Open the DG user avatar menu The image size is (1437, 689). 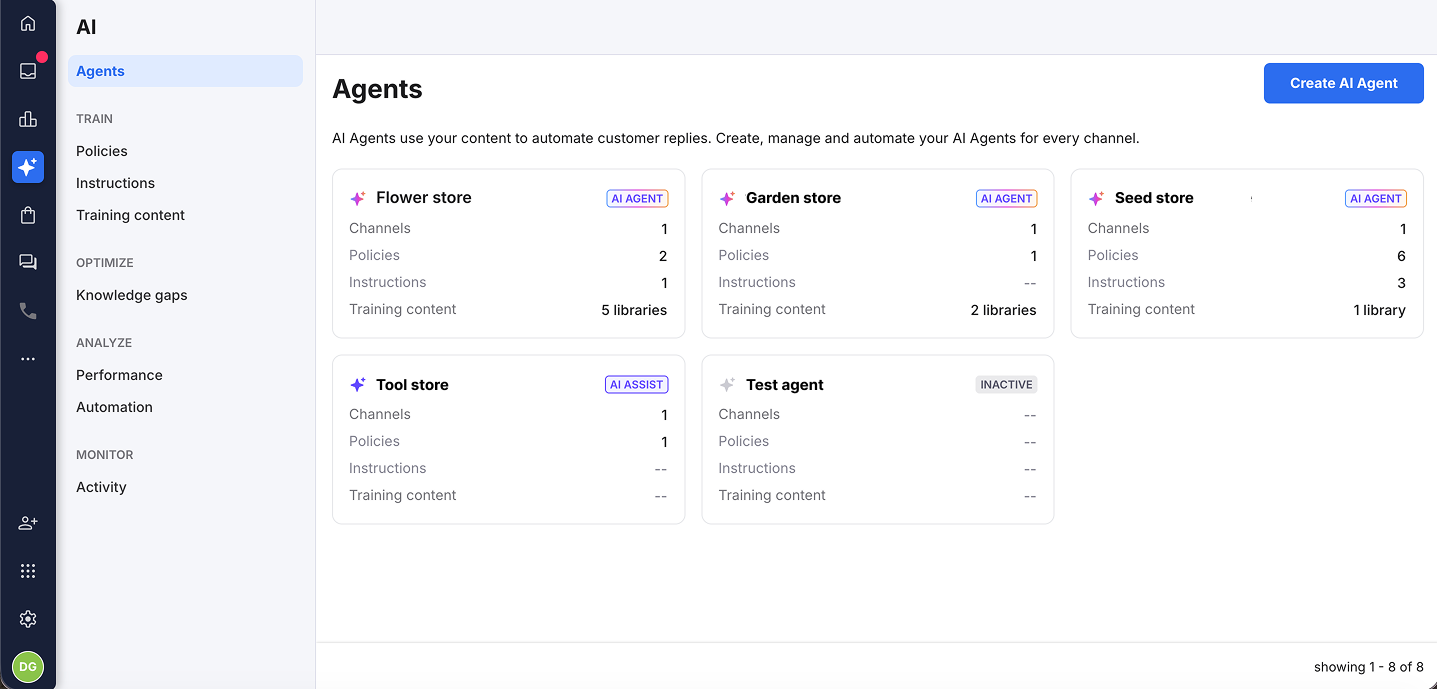click(28, 667)
